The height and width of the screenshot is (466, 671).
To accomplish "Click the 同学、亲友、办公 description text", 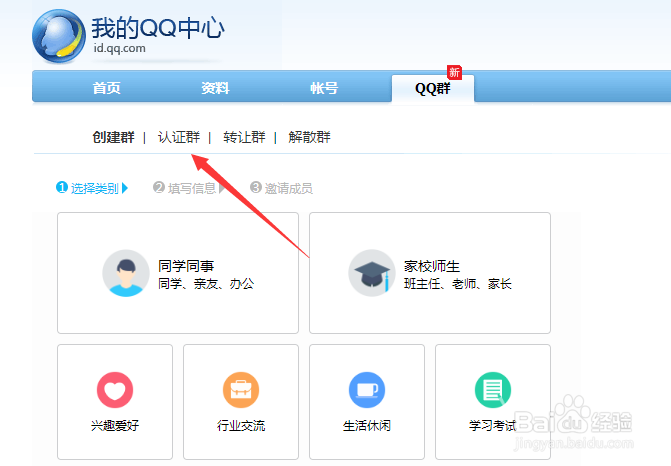I will [x=206, y=284].
